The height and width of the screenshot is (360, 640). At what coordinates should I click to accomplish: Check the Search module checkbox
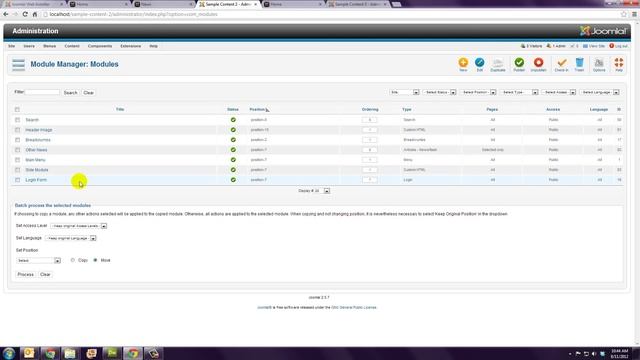coord(17,120)
